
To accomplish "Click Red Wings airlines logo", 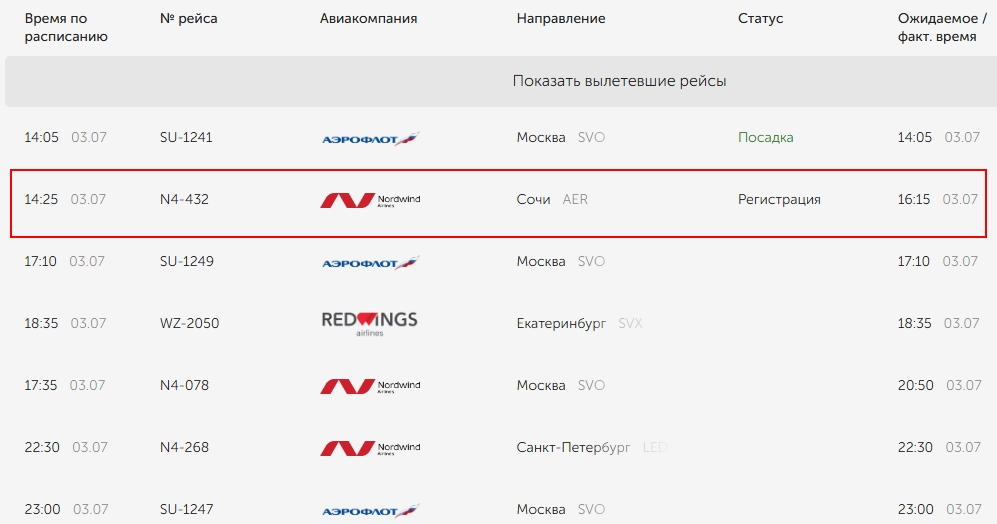I will point(369,323).
